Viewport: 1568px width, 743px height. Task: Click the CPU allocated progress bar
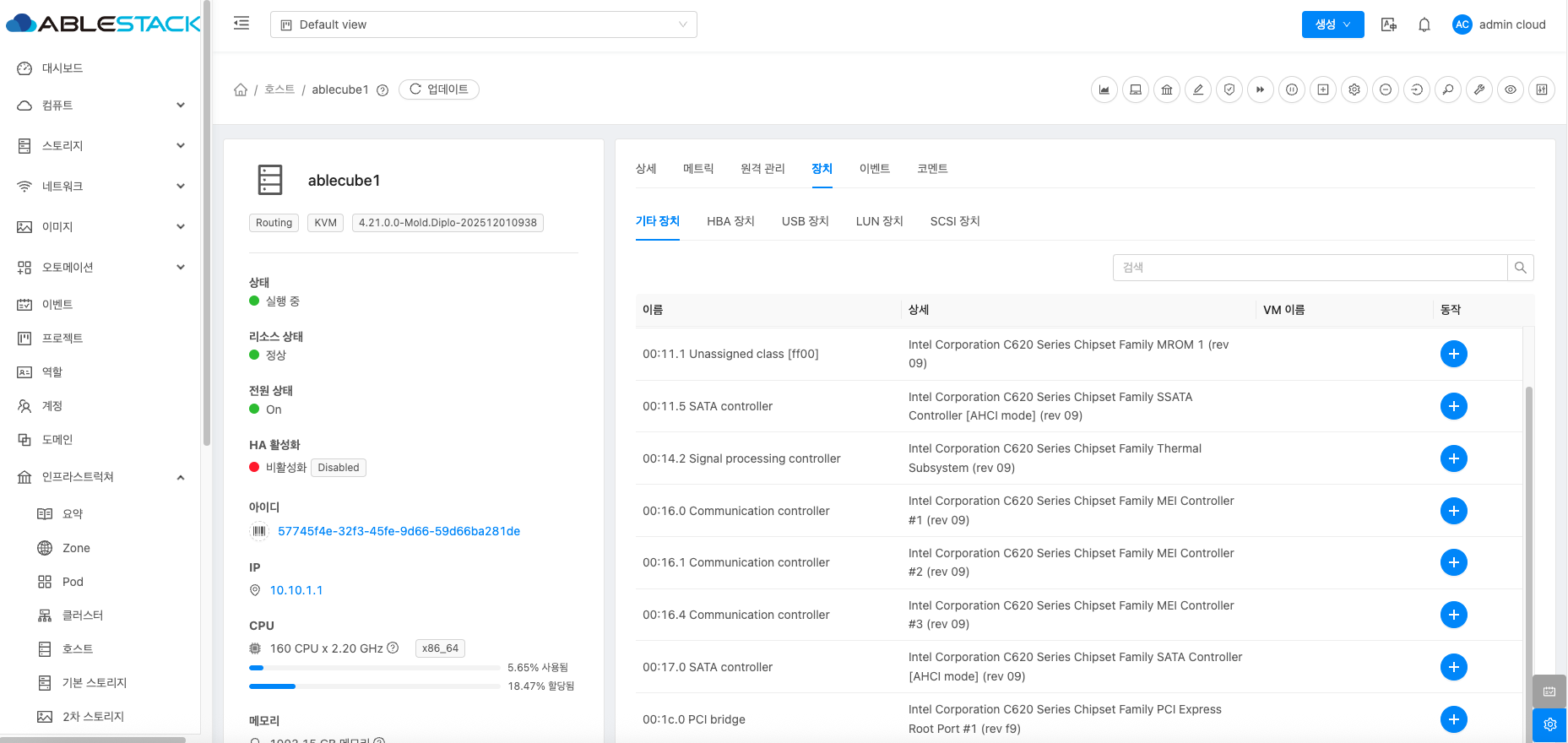pyautogui.click(x=374, y=686)
